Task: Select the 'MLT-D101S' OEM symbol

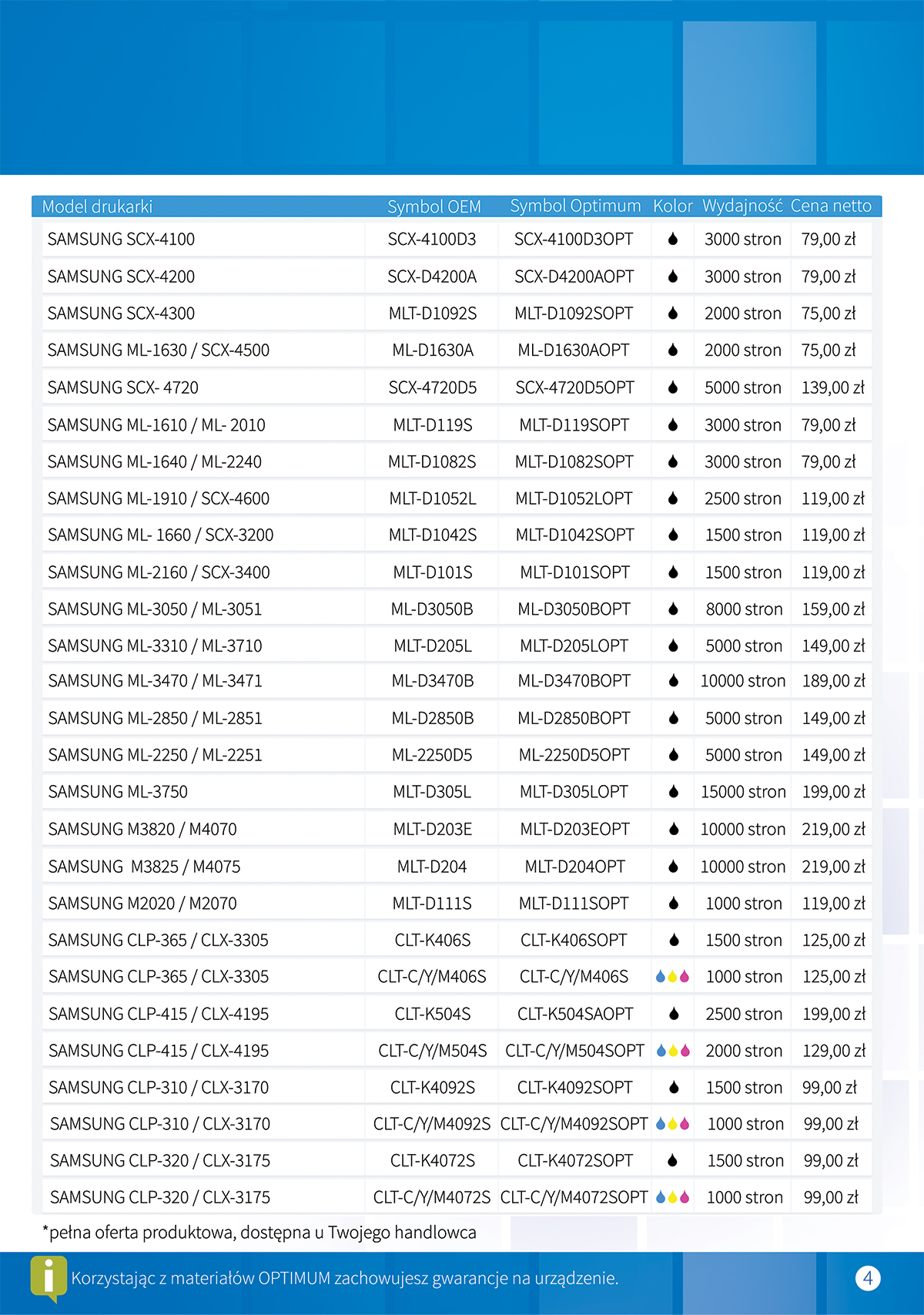Action: [x=433, y=572]
